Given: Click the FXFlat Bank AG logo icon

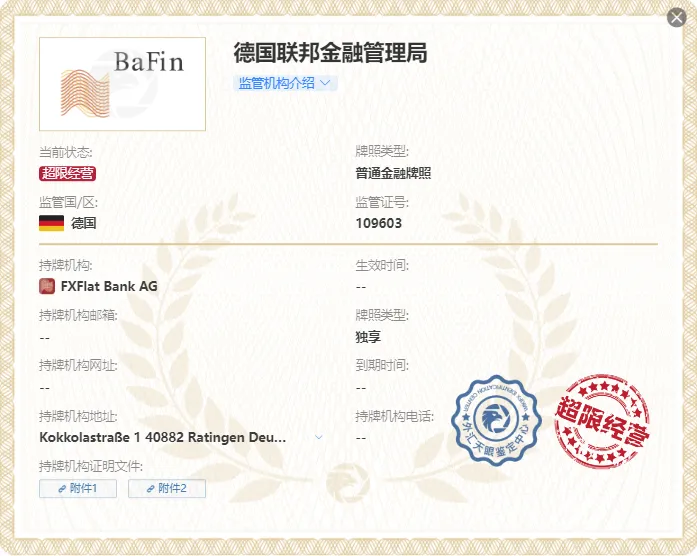Looking at the screenshot, I should click(47, 286).
